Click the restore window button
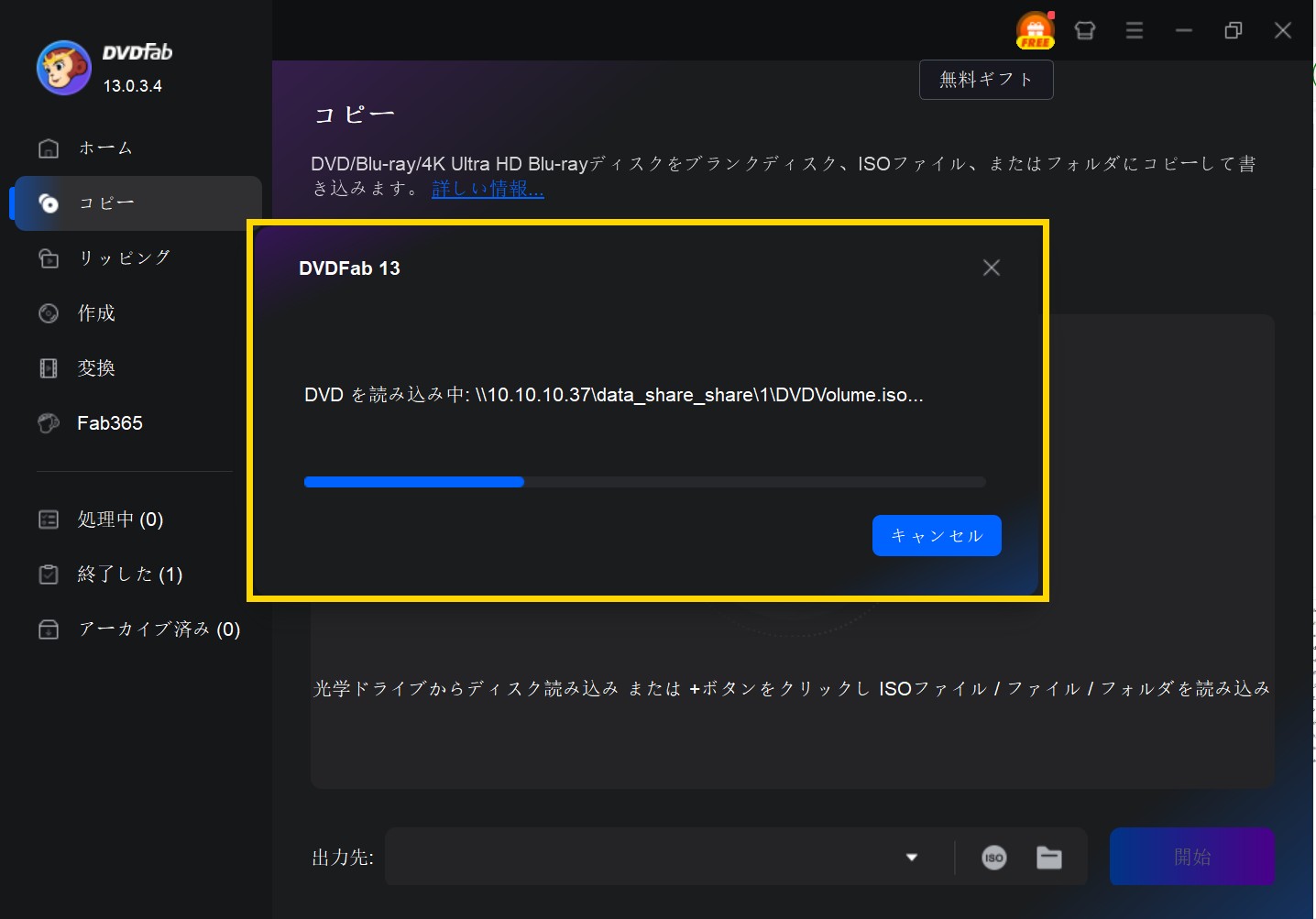Image resolution: width=1316 pixels, height=919 pixels. click(x=1234, y=30)
